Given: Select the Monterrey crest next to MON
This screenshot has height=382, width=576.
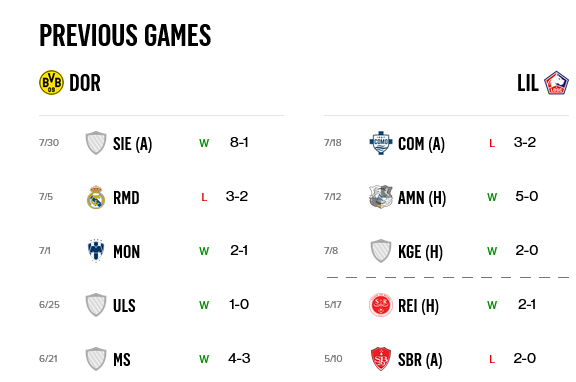Looking at the screenshot, I should pos(96,251).
